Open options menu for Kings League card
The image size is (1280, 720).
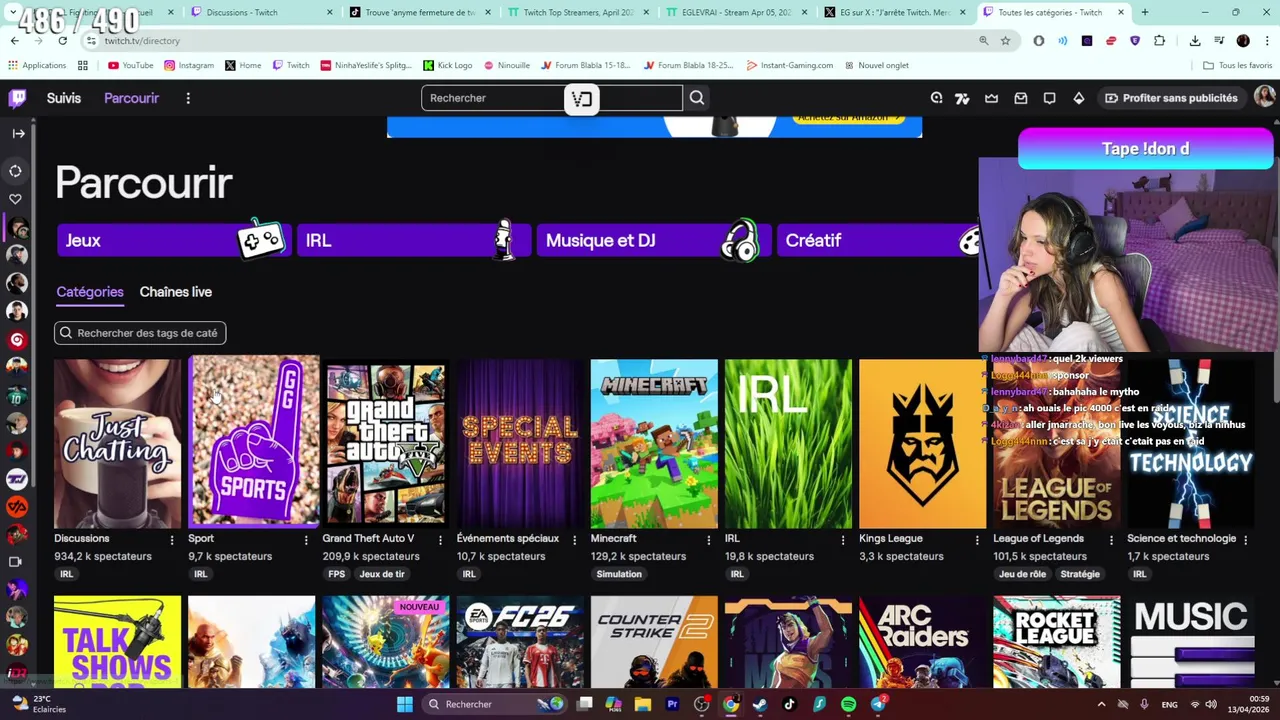click(977, 540)
